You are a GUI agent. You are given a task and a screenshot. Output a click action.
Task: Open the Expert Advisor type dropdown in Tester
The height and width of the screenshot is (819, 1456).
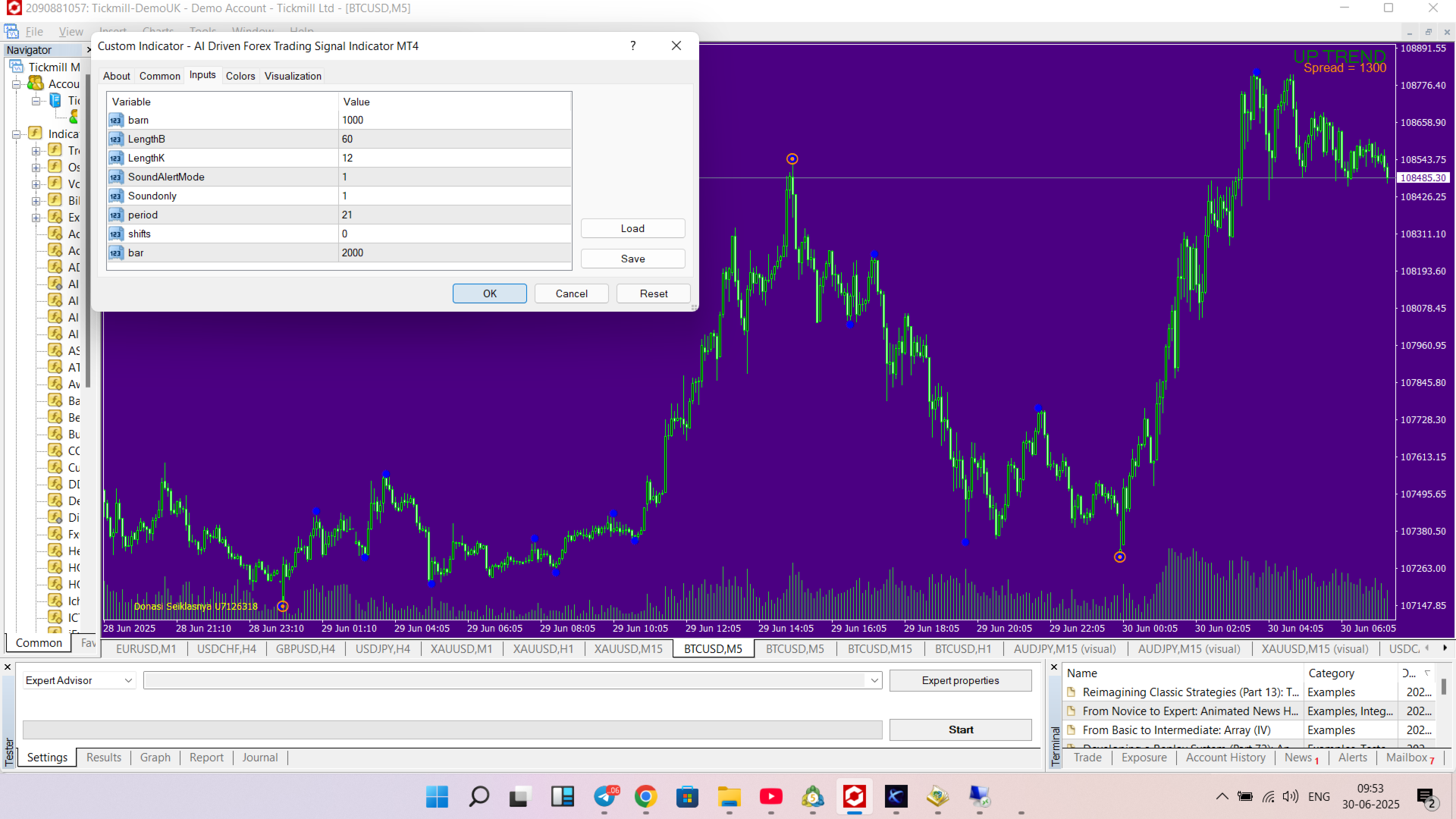[127, 680]
